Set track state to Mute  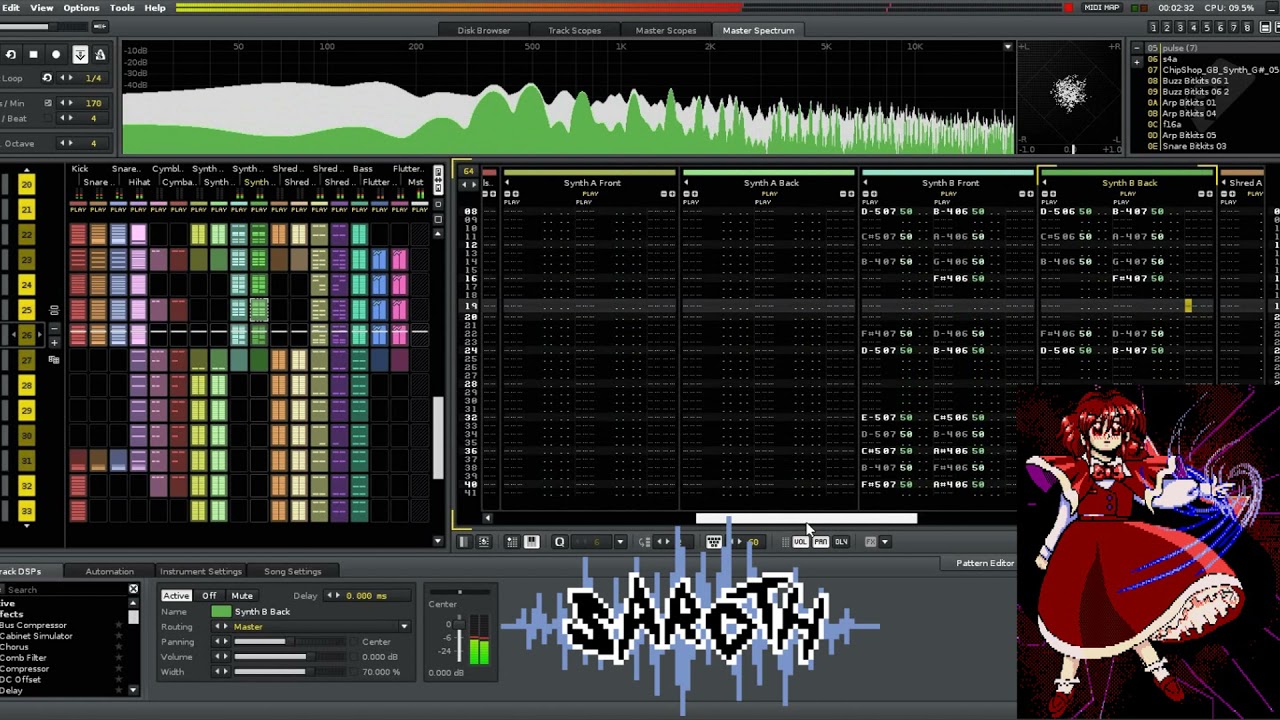(241, 596)
